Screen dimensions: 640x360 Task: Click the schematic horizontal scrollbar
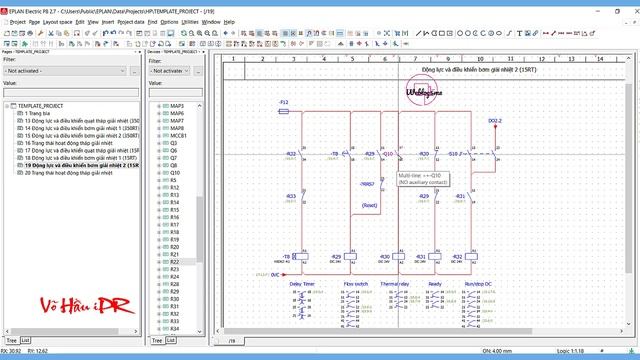(378, 331)
